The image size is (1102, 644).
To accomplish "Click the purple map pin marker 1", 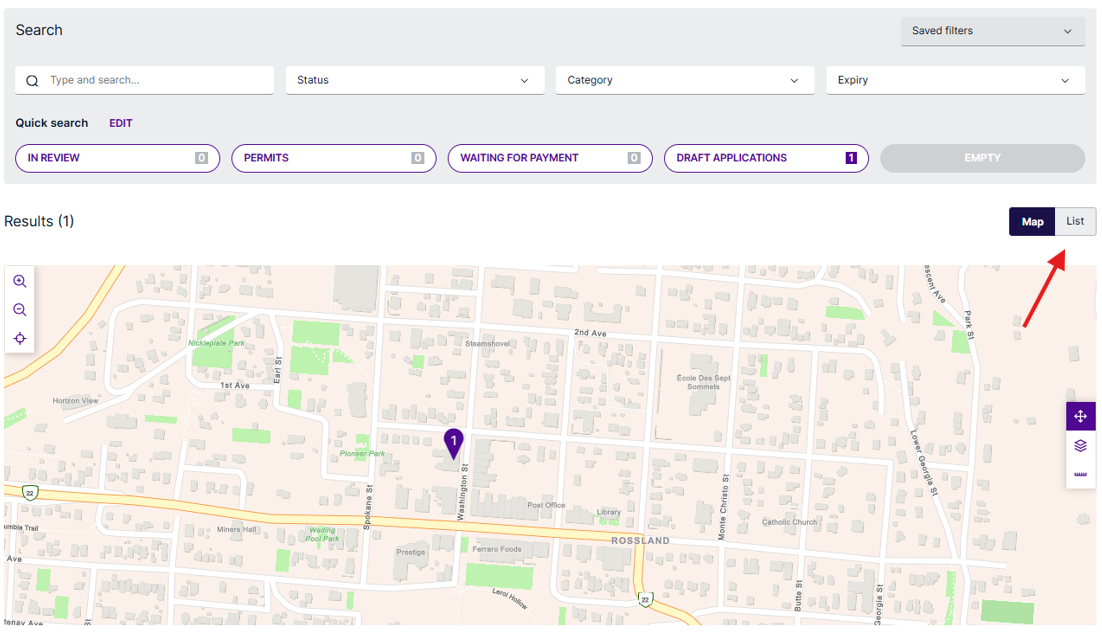I will 453,442.
